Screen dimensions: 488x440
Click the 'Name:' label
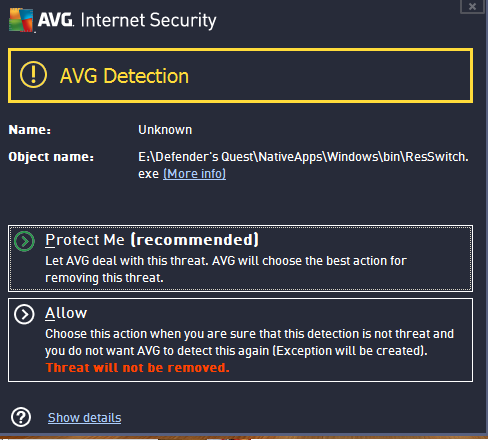(x=30, y=130)
